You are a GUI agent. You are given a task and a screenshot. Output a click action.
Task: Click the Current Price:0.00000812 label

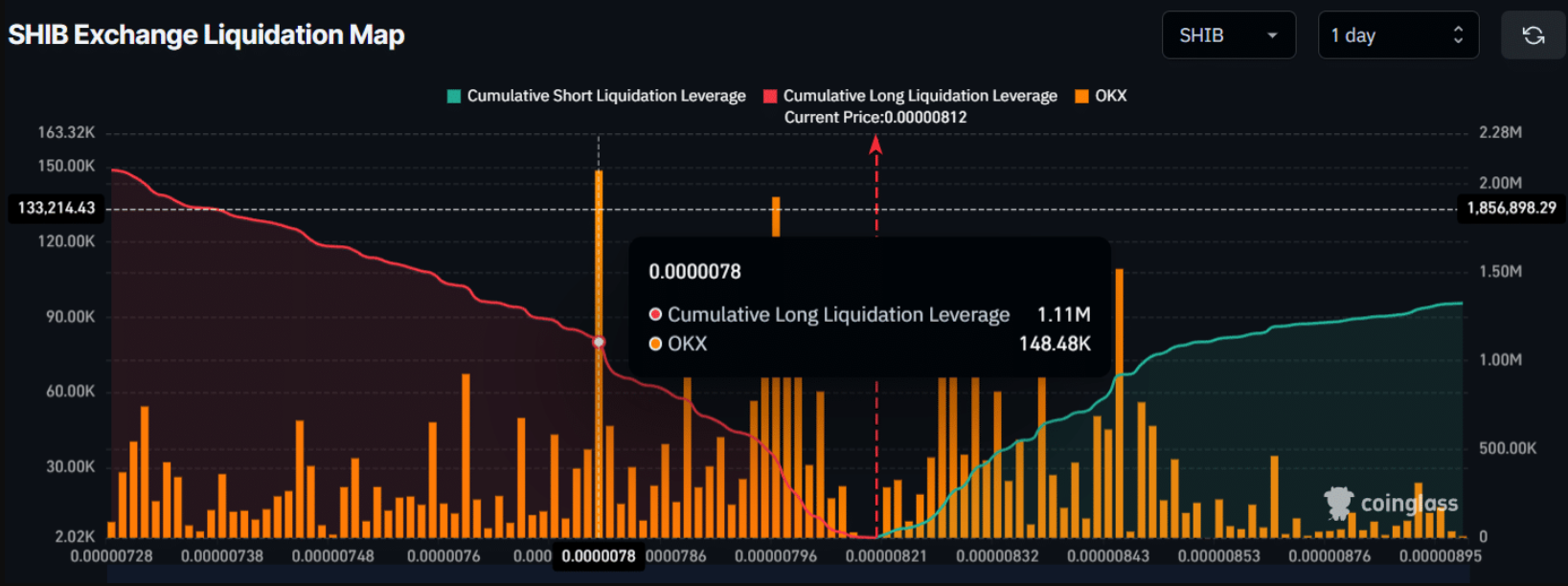coord(875,117)
